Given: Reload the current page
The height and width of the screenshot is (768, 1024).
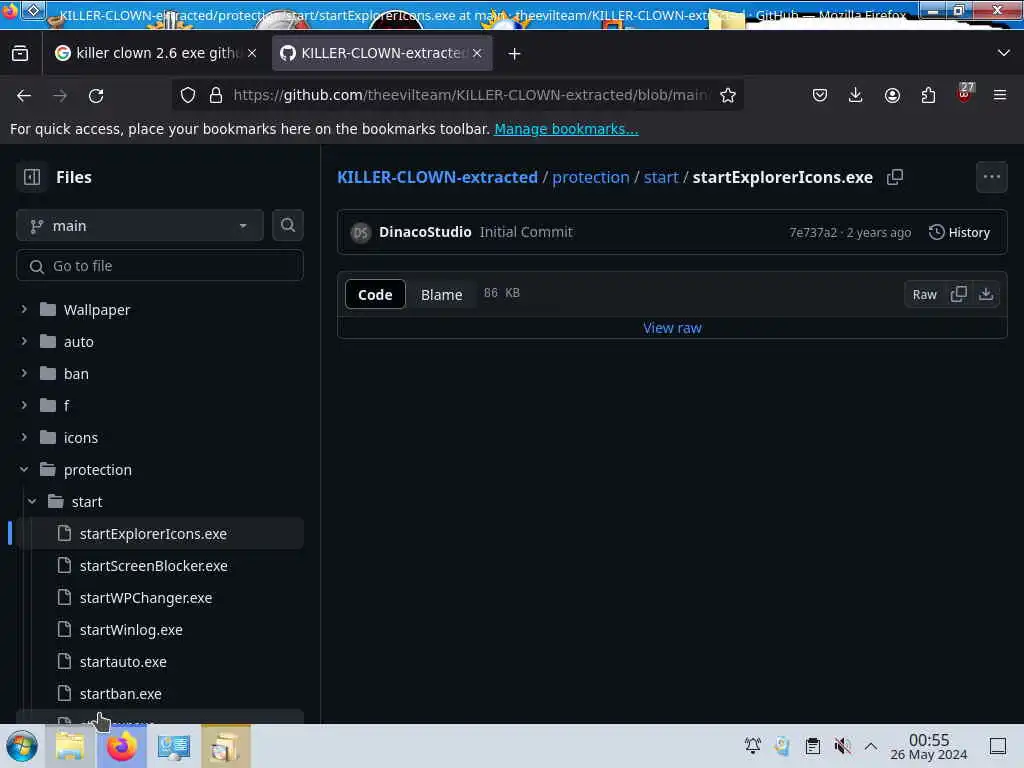Looking at the screenshot, I should (96, 96).
